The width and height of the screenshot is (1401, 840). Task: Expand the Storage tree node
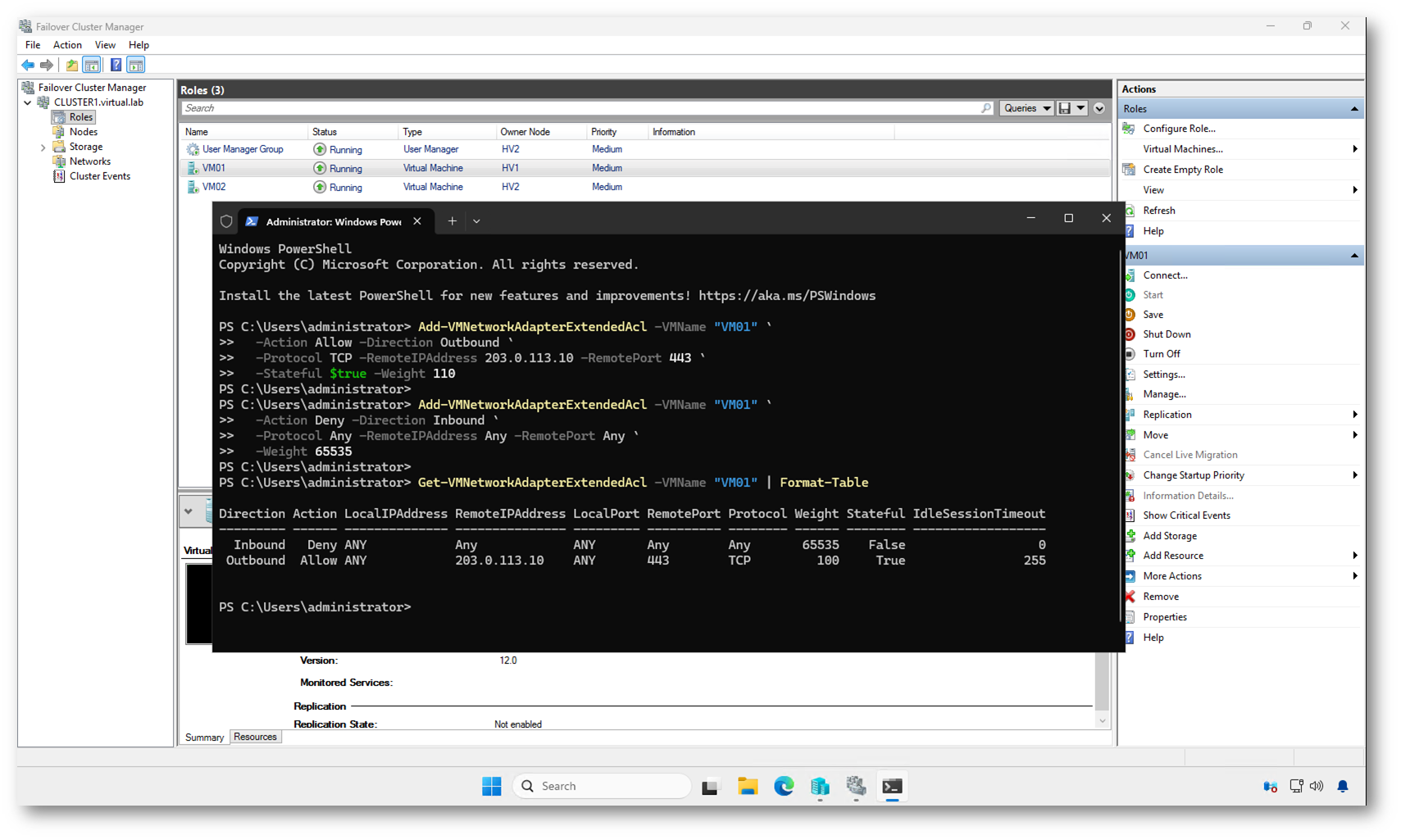click(43, 148)
